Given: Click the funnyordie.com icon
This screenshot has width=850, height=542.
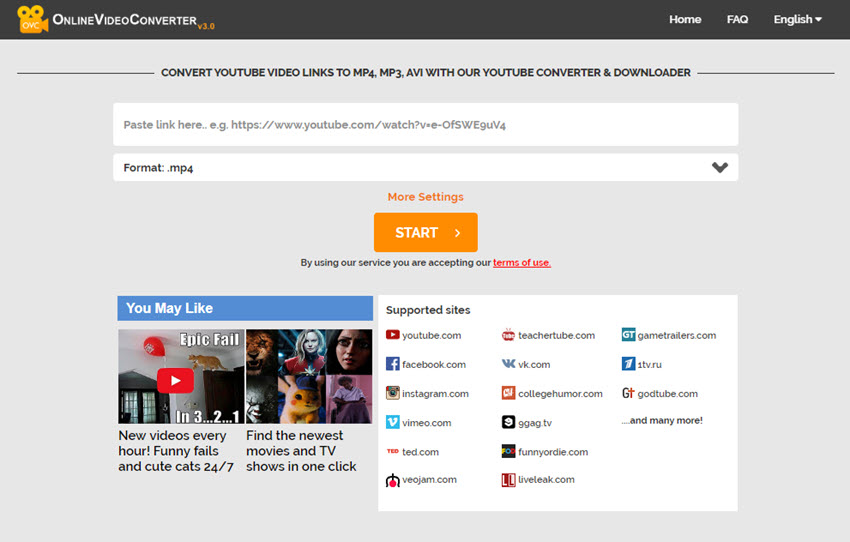Looking at the screenshot, I should 508,451.
